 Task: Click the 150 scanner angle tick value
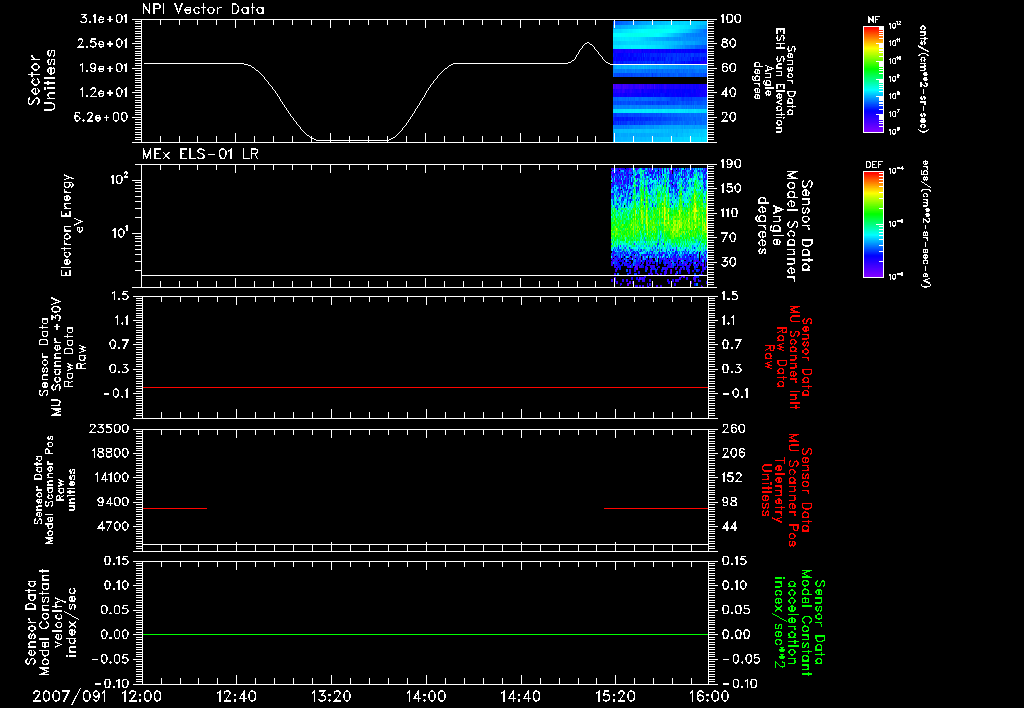[x=731, y=189]
